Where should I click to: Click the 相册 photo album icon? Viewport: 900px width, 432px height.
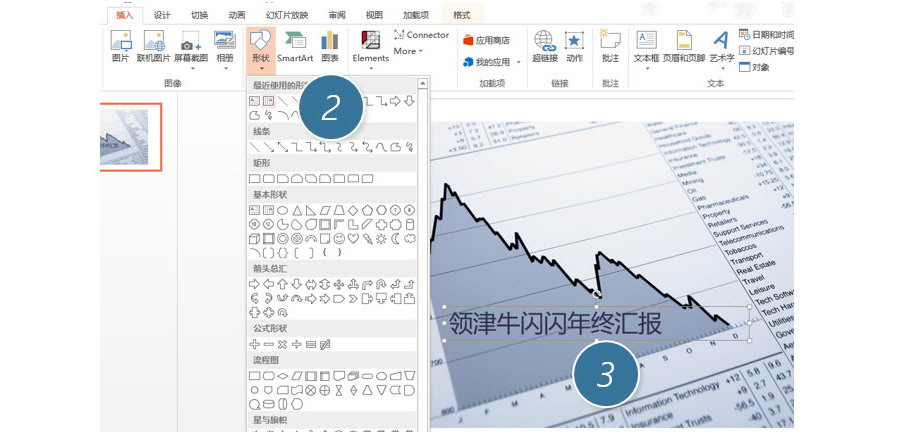[x=224, y=40]
